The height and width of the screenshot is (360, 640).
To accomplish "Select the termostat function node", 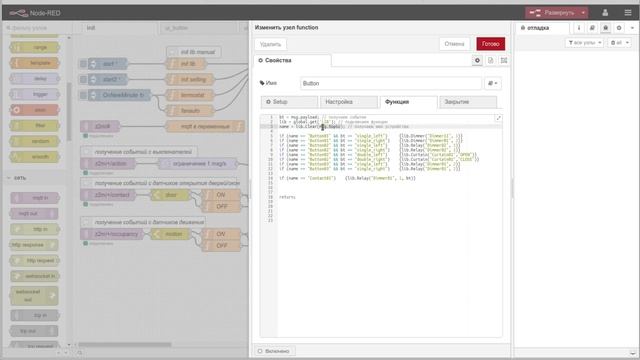I will pos(190,95).
